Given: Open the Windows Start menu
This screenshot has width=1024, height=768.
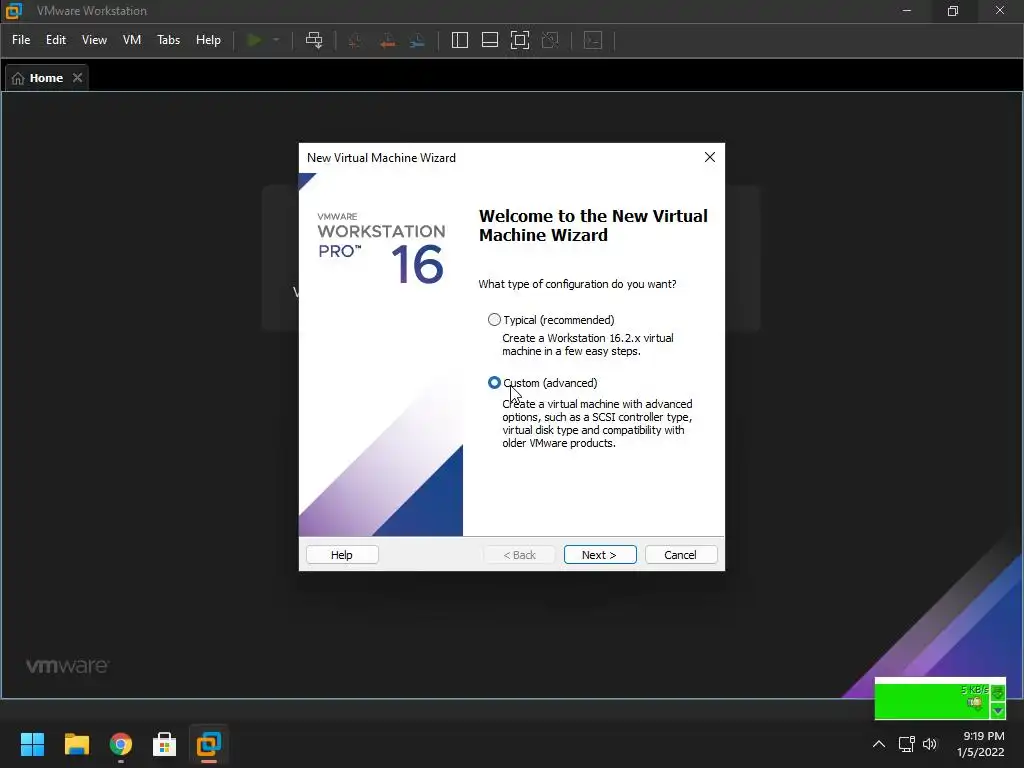Looking at the screenshot, I should pos(32,744).
